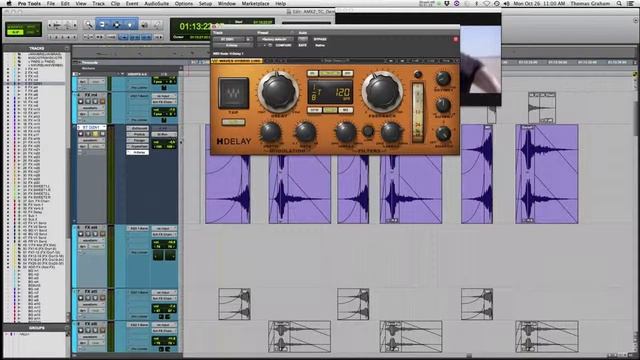Open the automation mode selector on FX m4 track

[x=97, y=114]
